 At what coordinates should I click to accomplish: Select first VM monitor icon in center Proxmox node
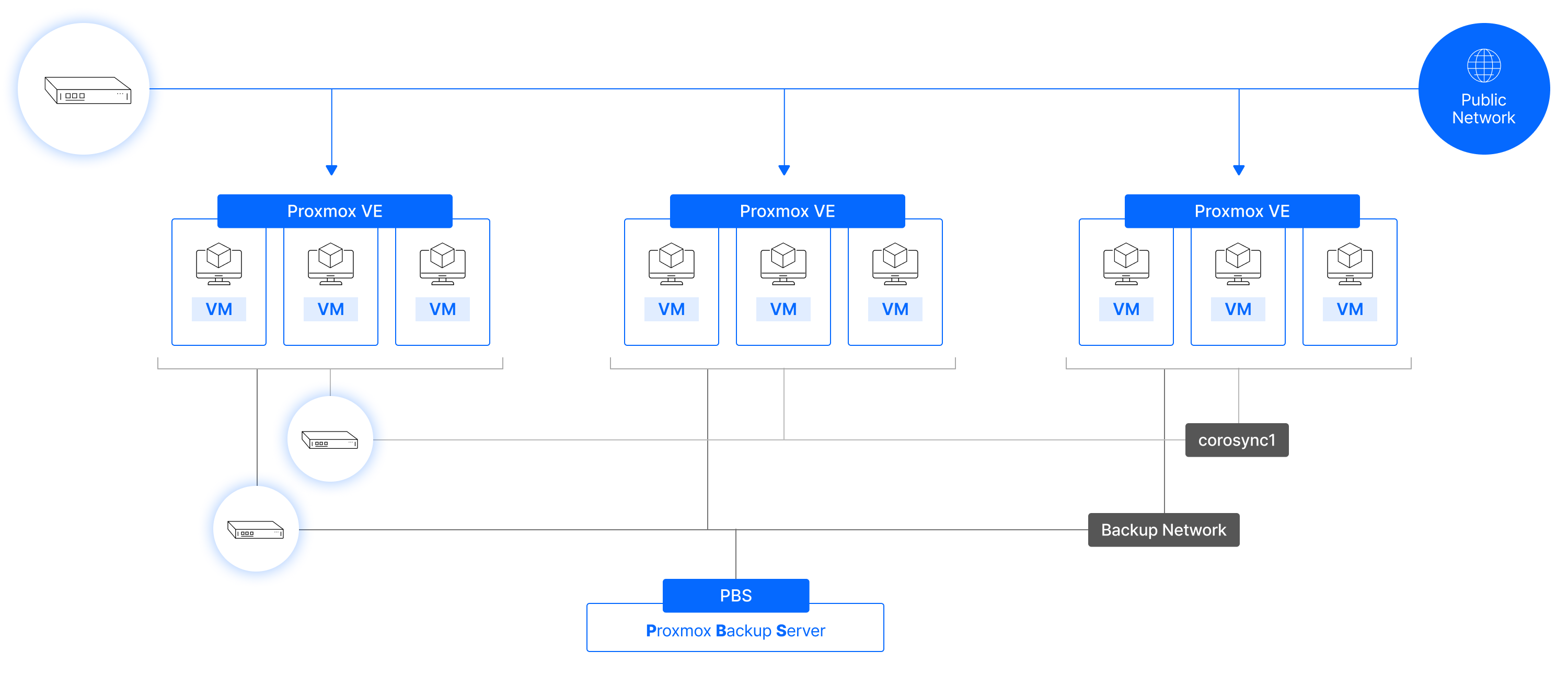point(672,264)
